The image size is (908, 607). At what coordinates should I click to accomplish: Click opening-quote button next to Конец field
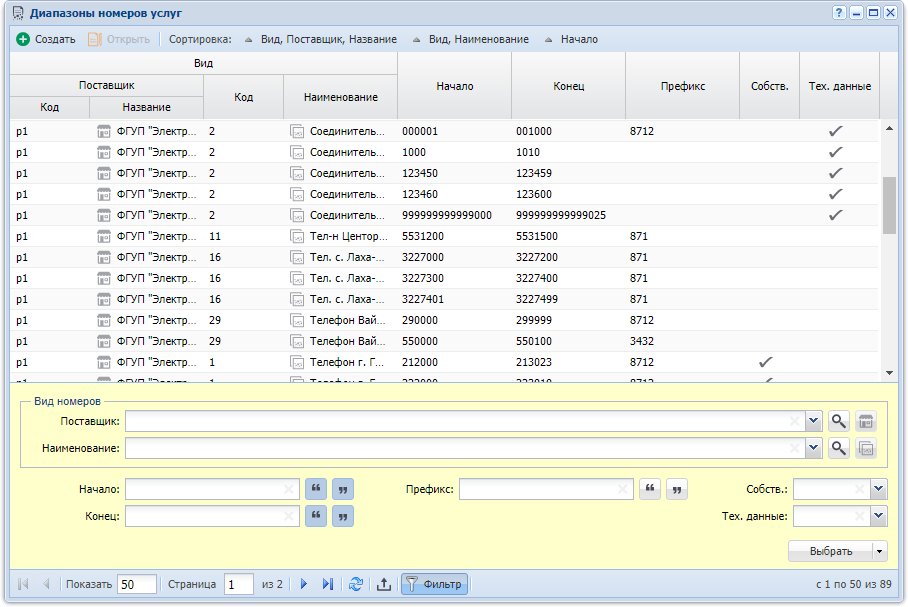(316, 515)
